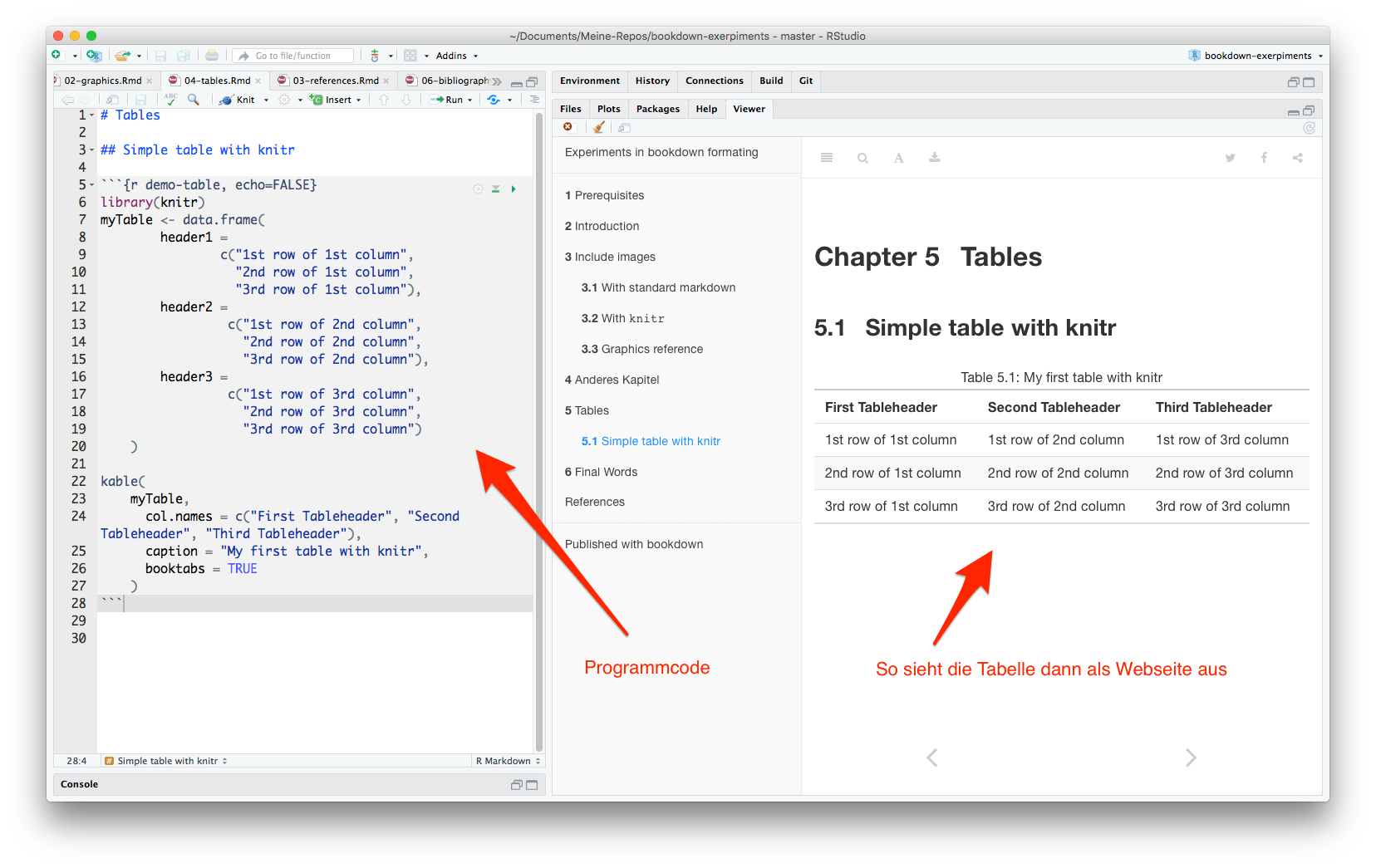Open workspace panes layout icon

(410, 56)
